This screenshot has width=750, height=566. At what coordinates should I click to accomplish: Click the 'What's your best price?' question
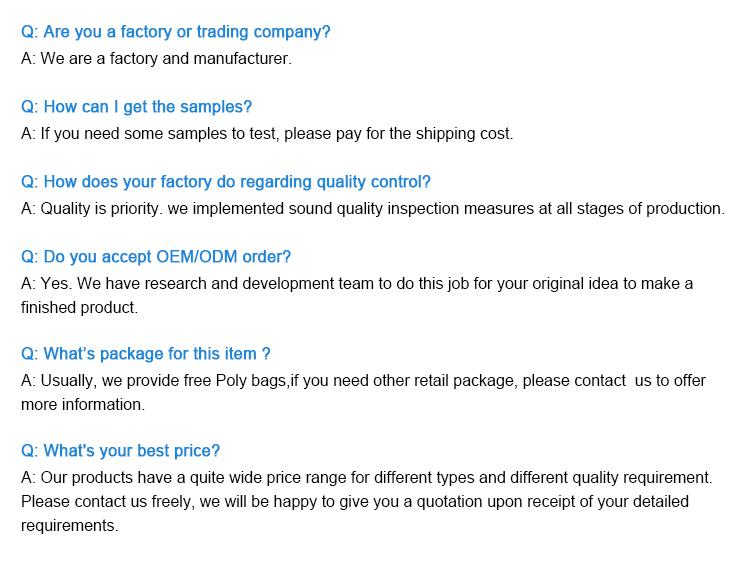pos(121,451)
